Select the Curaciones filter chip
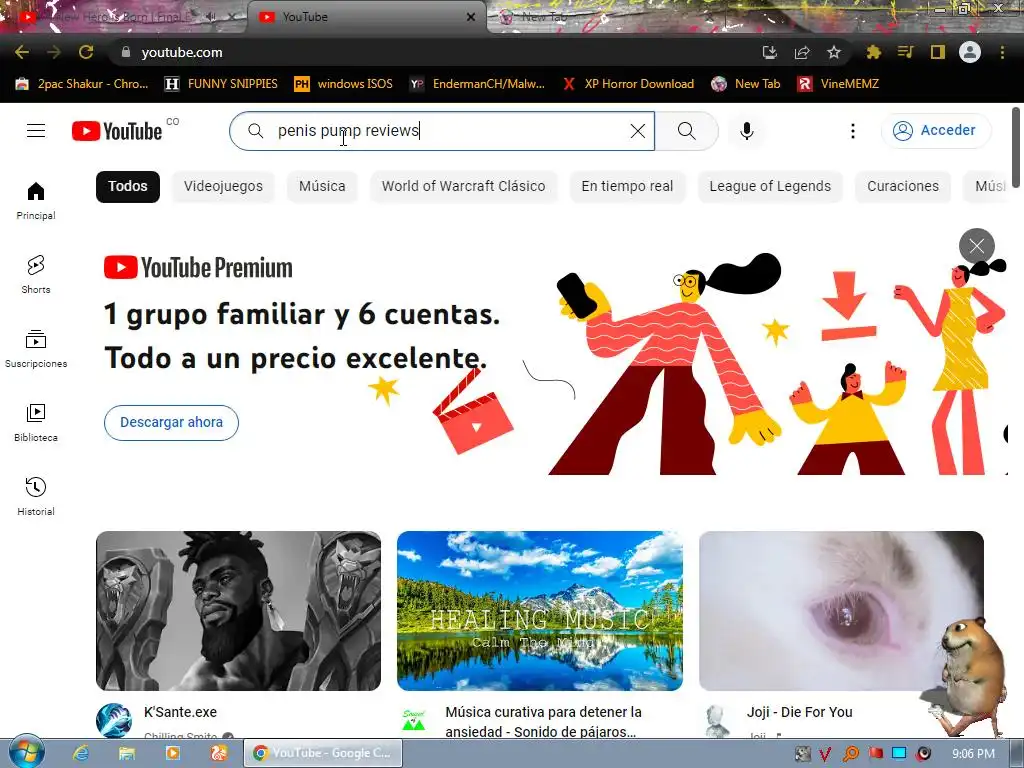Screen dimensions: 1024x768 [x=903, y=186]
